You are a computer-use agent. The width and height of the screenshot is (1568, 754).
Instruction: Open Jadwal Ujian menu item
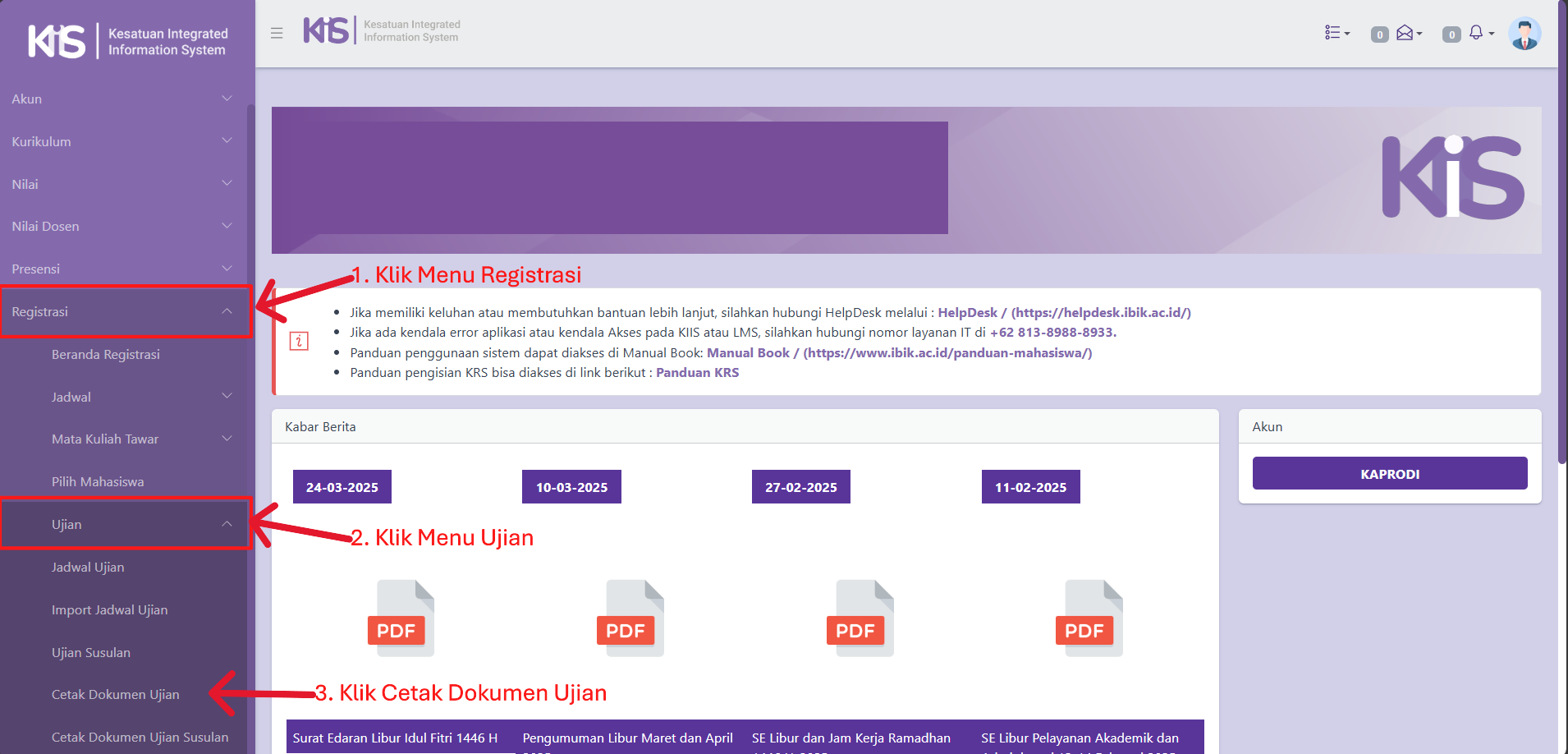[88, 567]
